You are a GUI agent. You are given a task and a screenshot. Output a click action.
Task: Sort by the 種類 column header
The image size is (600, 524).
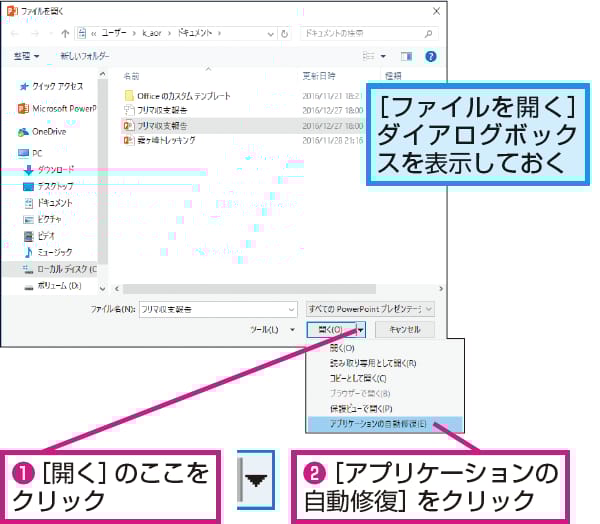click(393, 76)
